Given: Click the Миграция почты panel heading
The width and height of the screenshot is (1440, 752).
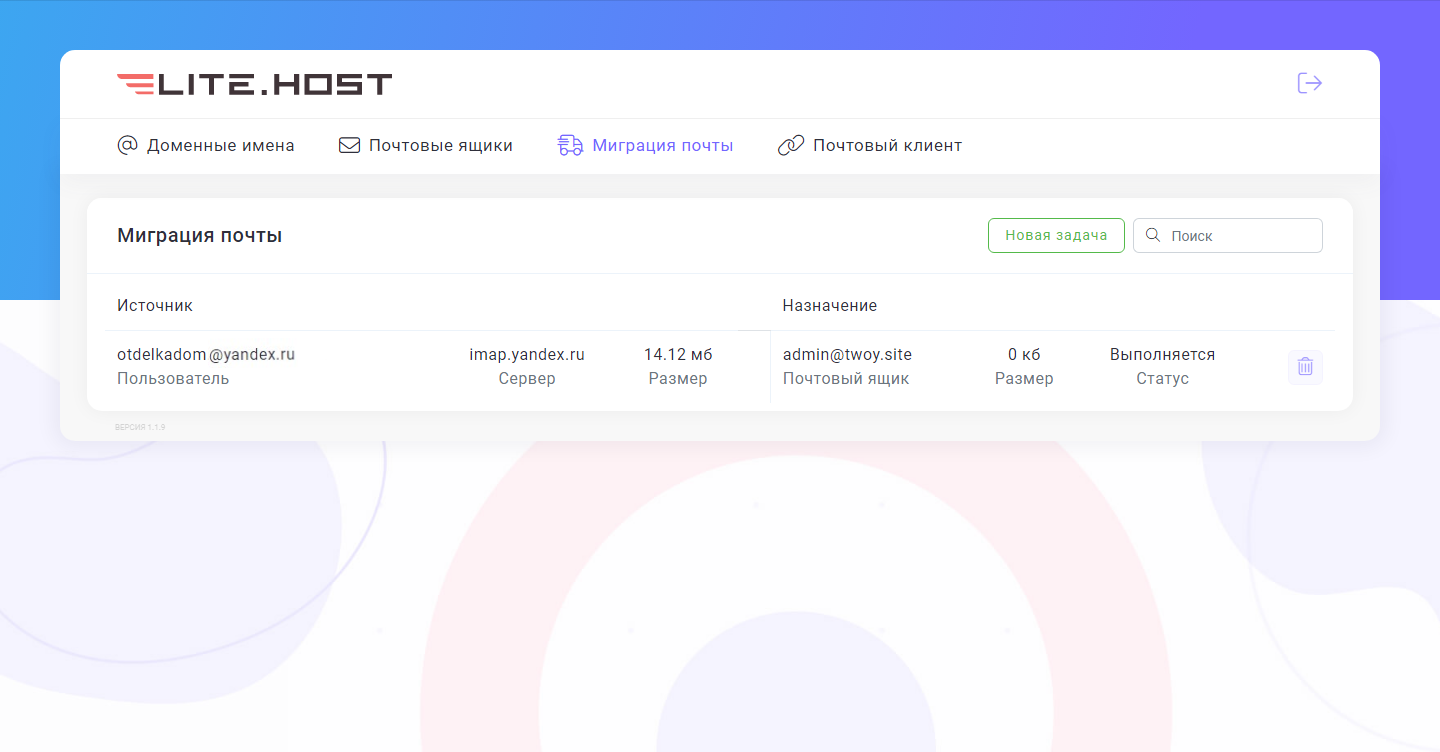Looking at the screenshot, I should click(200, 236).
